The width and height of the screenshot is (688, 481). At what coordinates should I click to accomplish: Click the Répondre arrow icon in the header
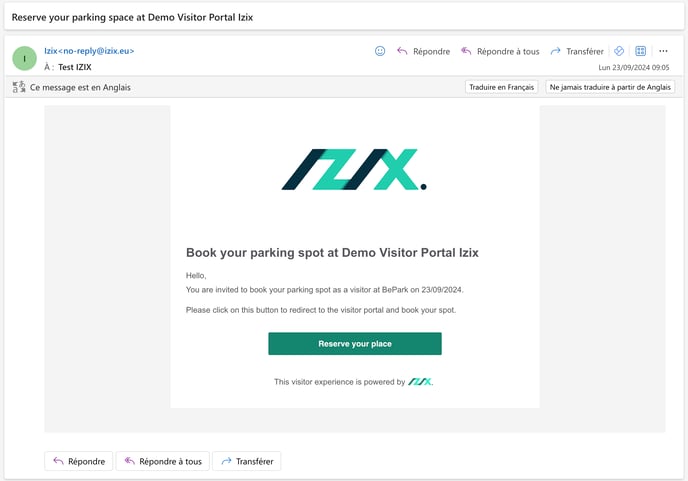[x=402, y=51]
